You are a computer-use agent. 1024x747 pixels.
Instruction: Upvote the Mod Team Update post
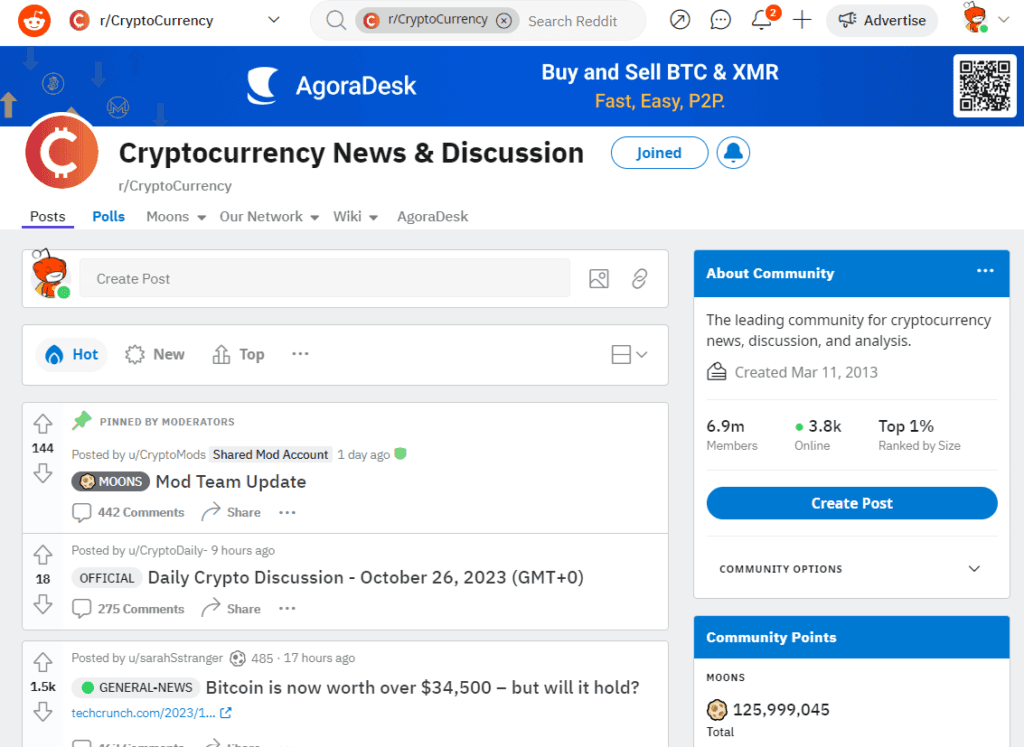click(x=43, y=424)
